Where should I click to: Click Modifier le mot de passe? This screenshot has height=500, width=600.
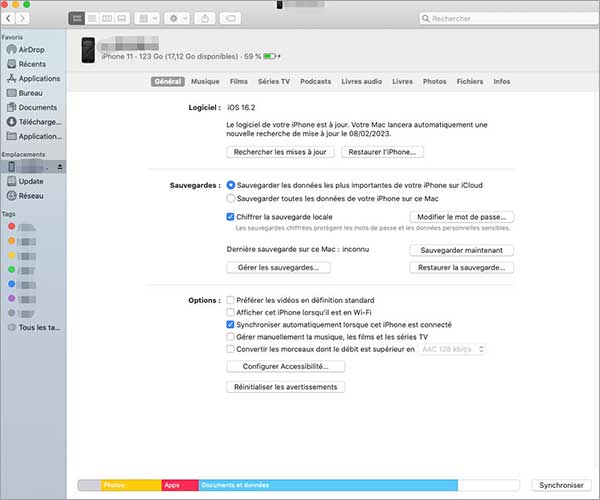461,217
